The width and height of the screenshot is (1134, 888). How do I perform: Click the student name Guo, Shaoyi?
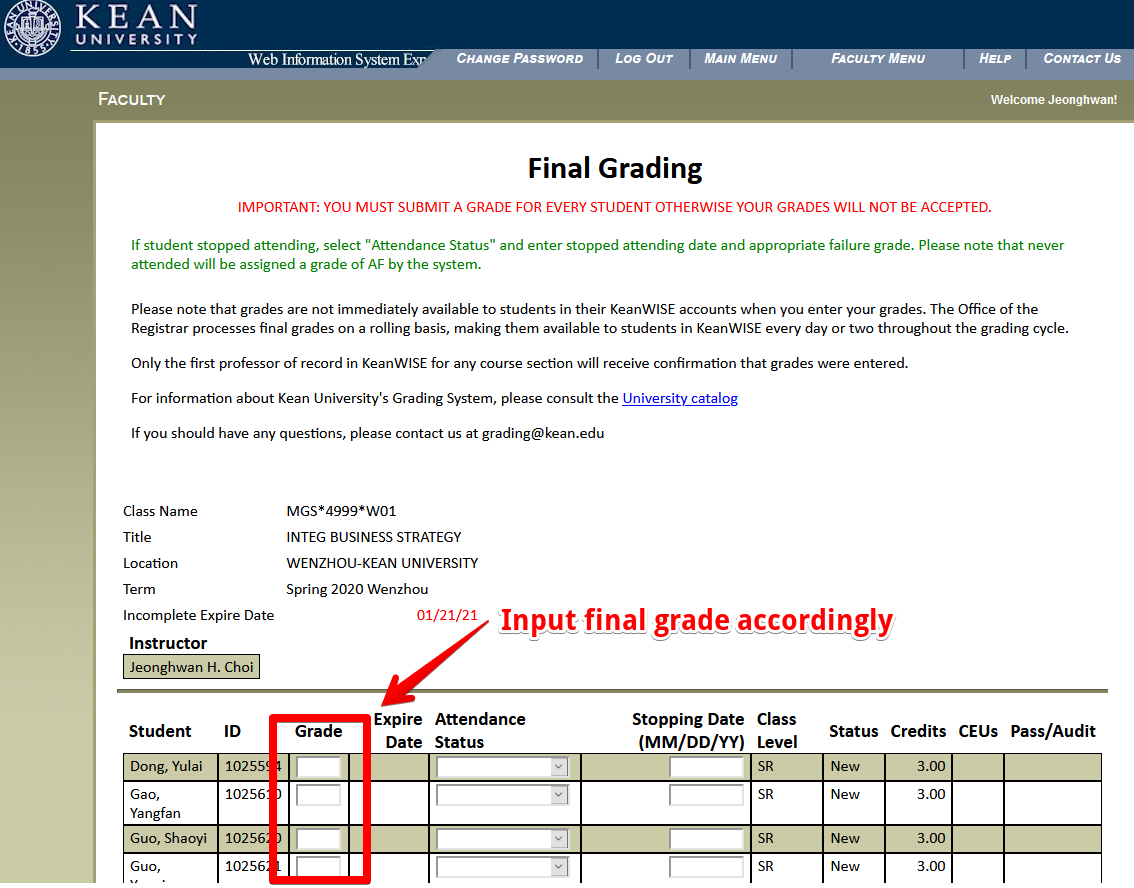169,839
